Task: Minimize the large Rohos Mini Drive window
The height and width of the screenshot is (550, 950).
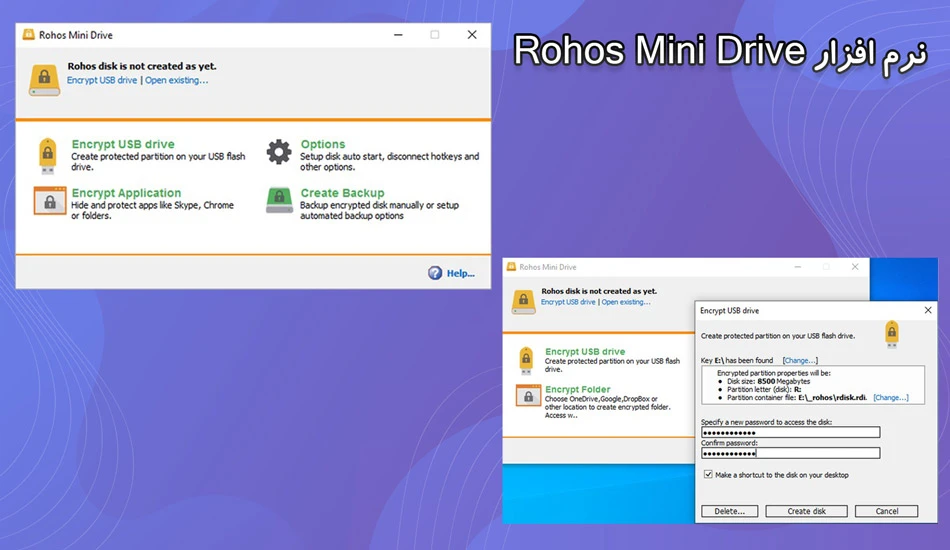Action: (398, 35)
